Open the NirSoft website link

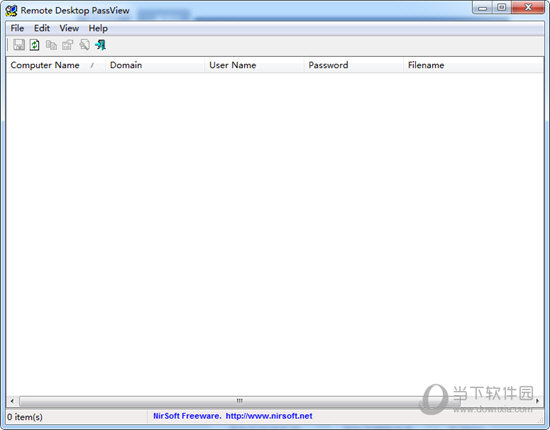pos(269,416)
